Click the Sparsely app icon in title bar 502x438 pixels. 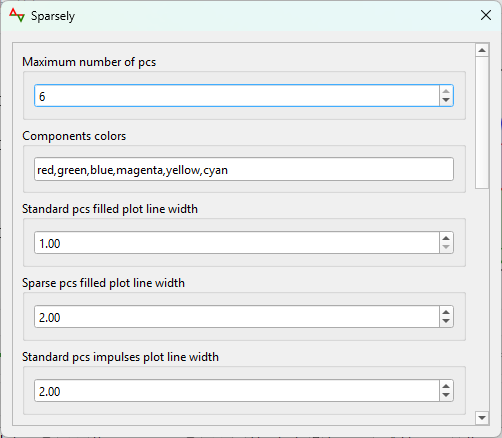pyautogui.click(x=17, y=15)
